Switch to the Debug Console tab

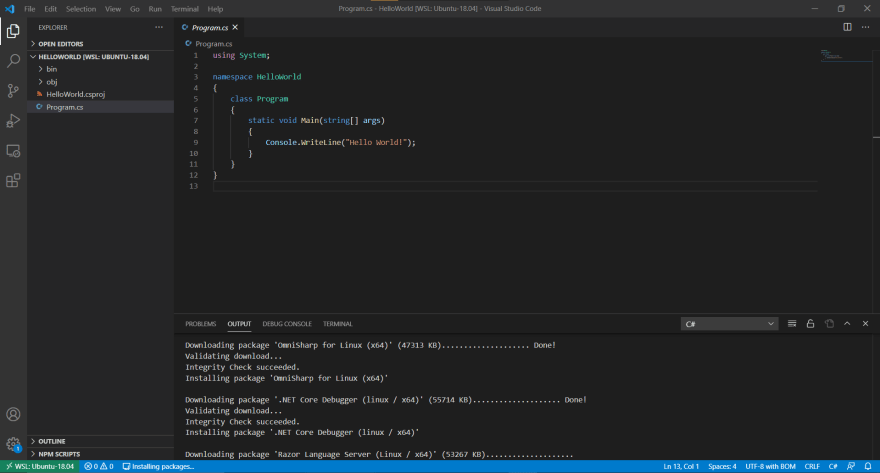287,324
